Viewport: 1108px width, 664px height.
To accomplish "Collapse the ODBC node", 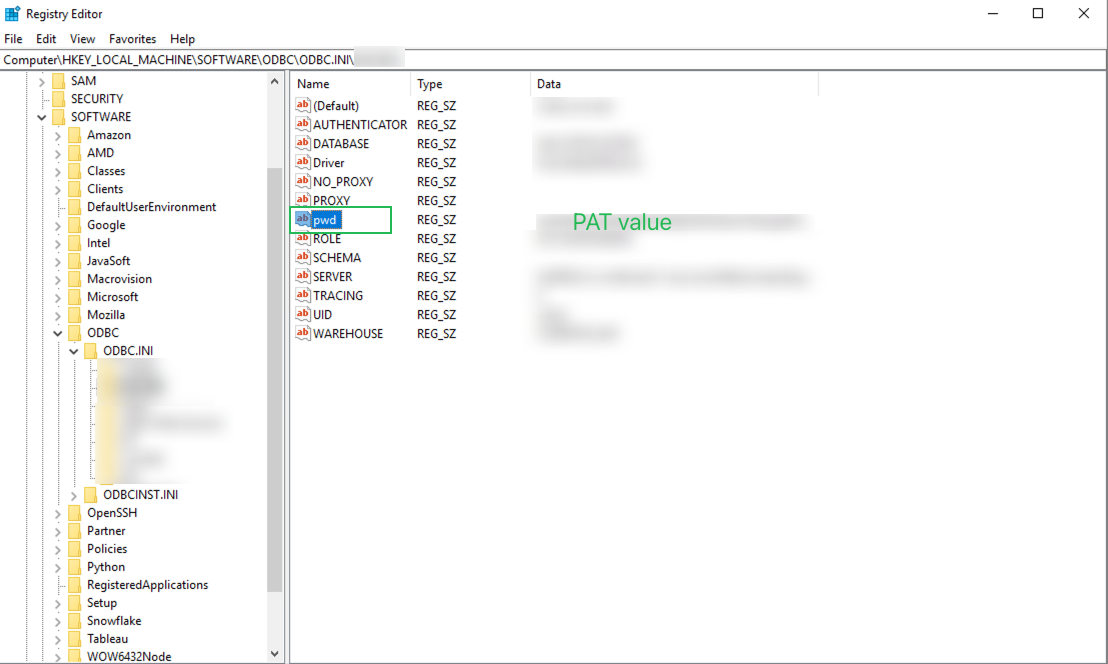I will click(x=57, y=332).
